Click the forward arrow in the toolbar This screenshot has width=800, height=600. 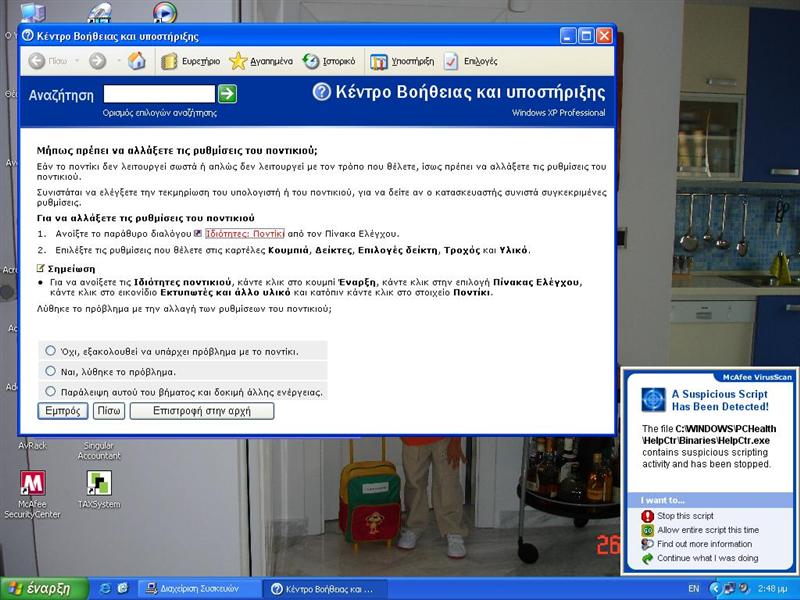coord(97,61)
